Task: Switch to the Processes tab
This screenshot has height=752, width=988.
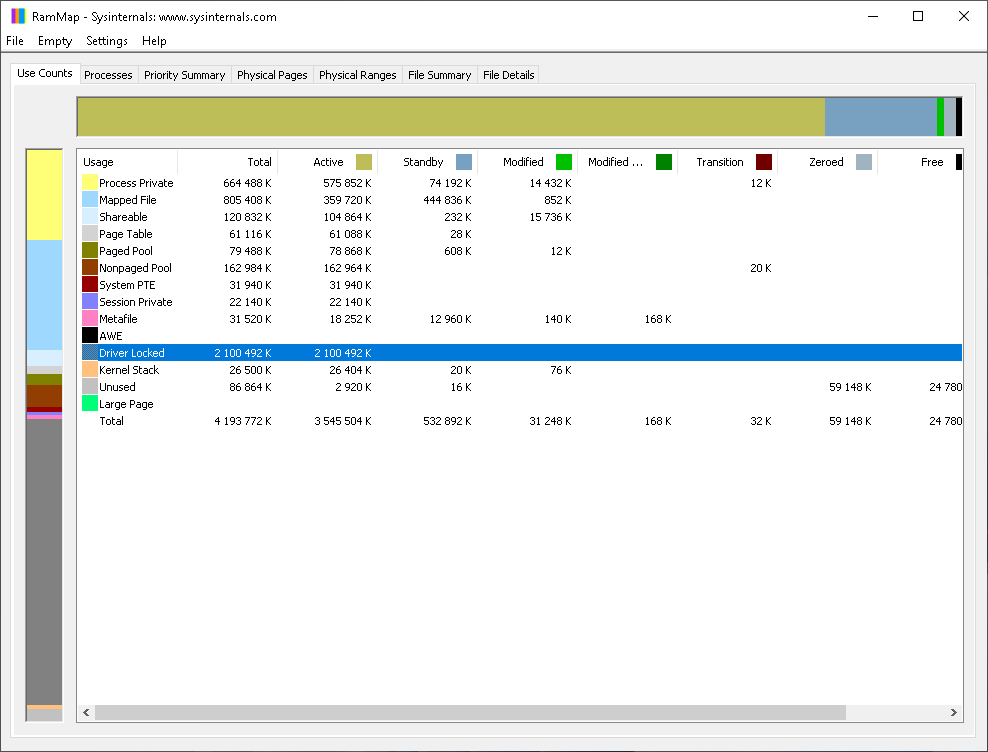Action: pyautogui.click(x=108, y=75)
